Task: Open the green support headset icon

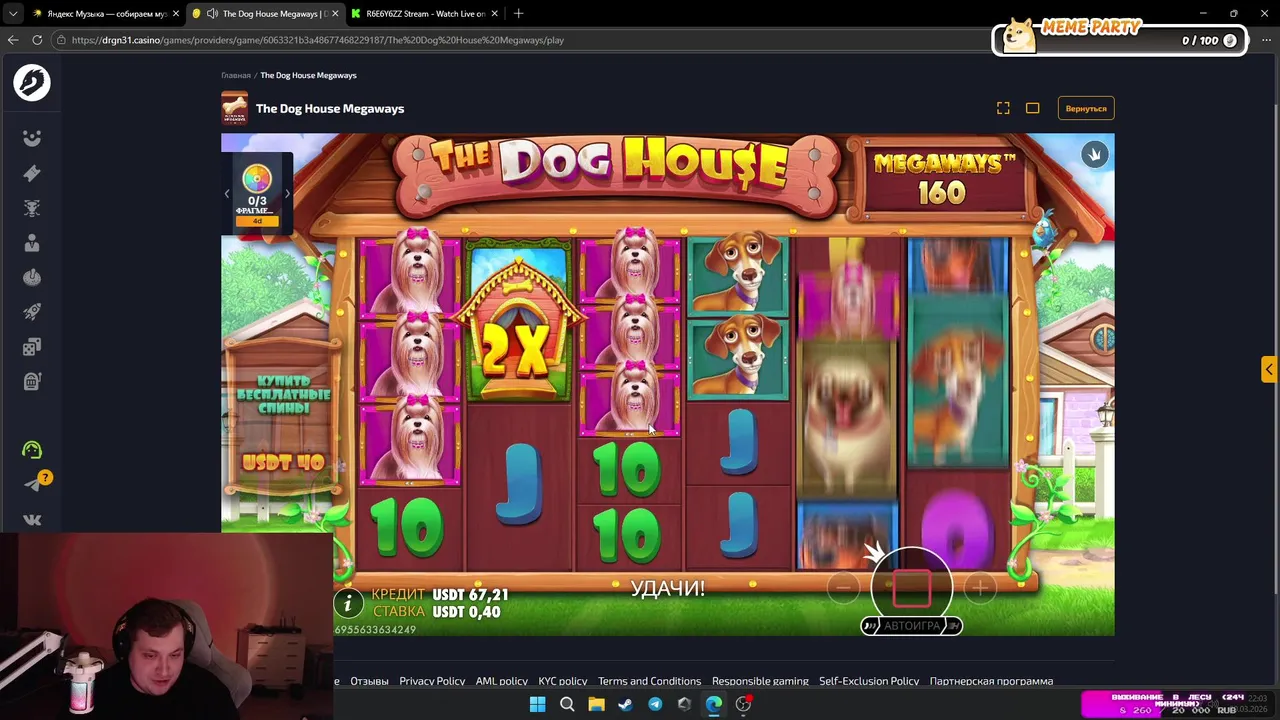Action: 32,450
